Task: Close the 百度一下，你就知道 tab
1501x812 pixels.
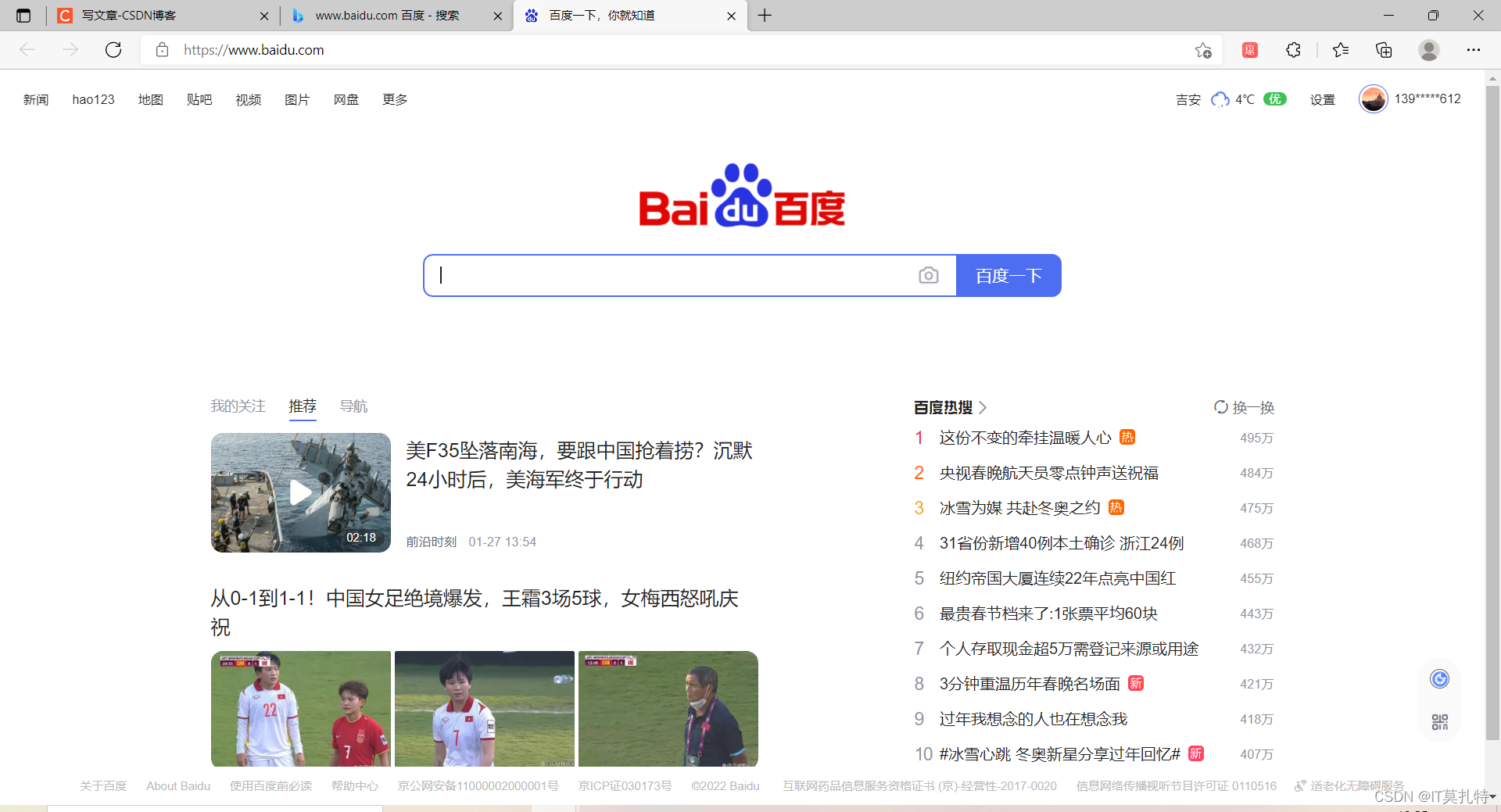Action: [x=732, y=16]
